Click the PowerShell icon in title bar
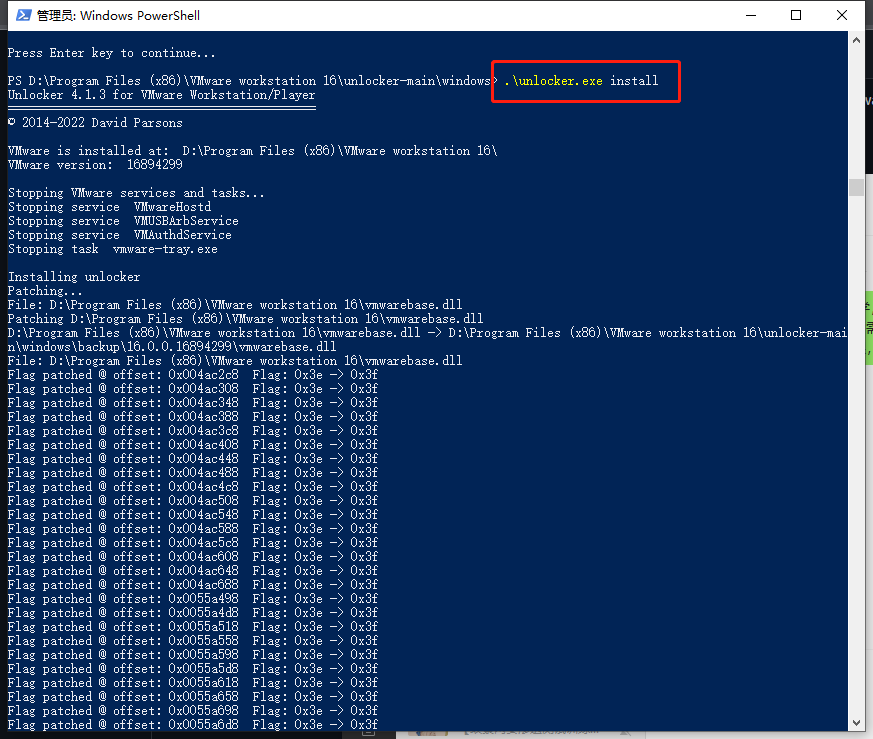 tap(23, 15)
